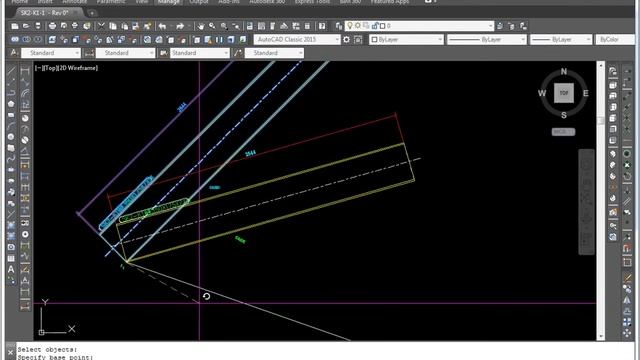Toggle layer freeze sun icon
Viewport: 640px width, 360px height.
click(358, 26)
